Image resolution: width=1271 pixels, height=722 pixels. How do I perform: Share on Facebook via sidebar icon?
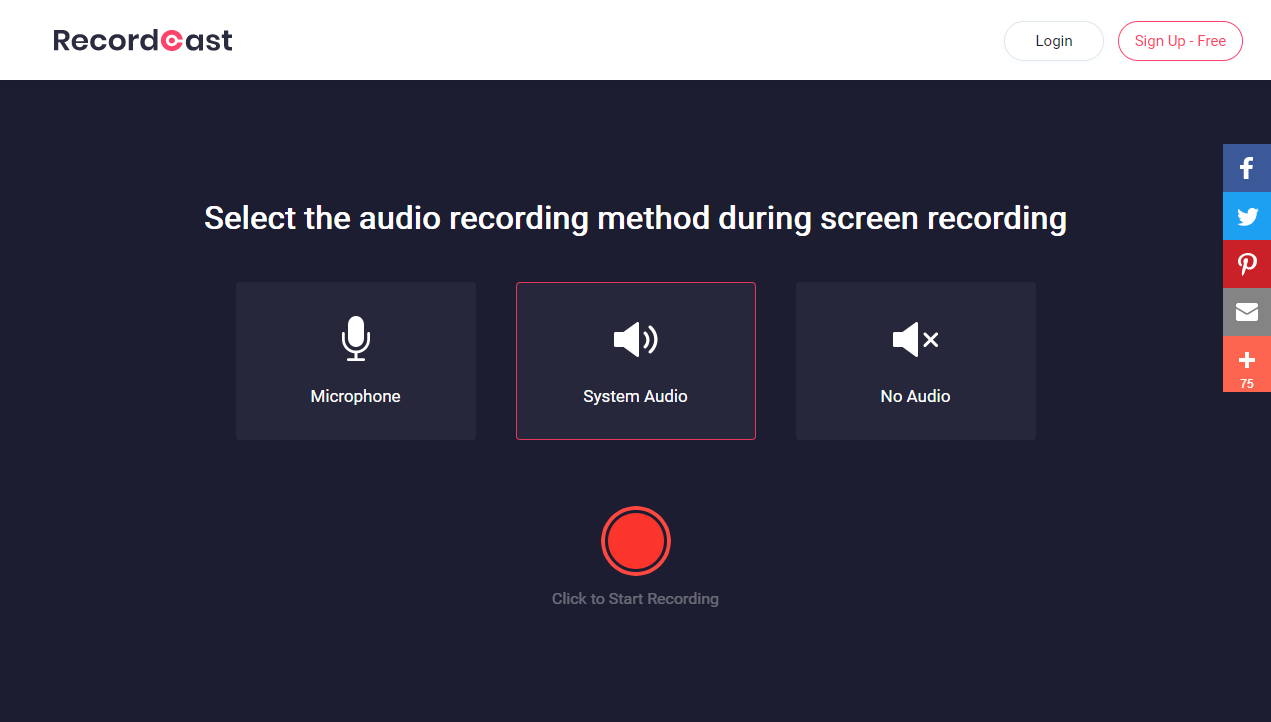[1247, 168]
